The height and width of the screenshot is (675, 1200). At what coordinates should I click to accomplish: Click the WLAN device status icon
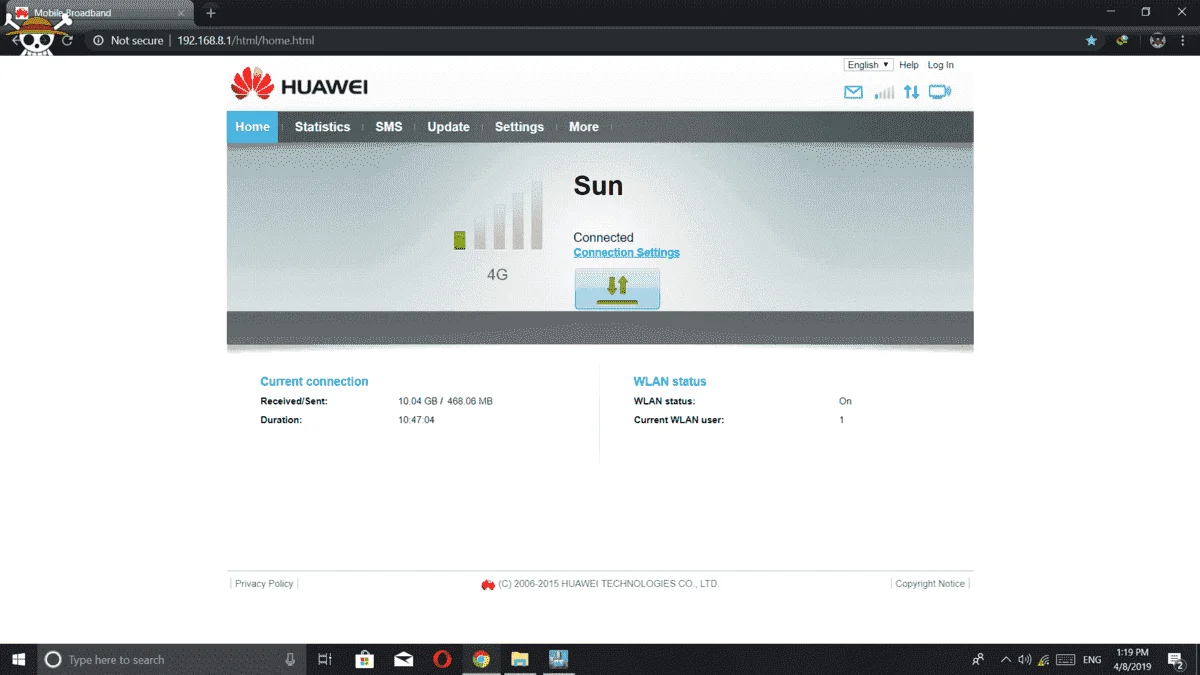(x=940, y=92)
